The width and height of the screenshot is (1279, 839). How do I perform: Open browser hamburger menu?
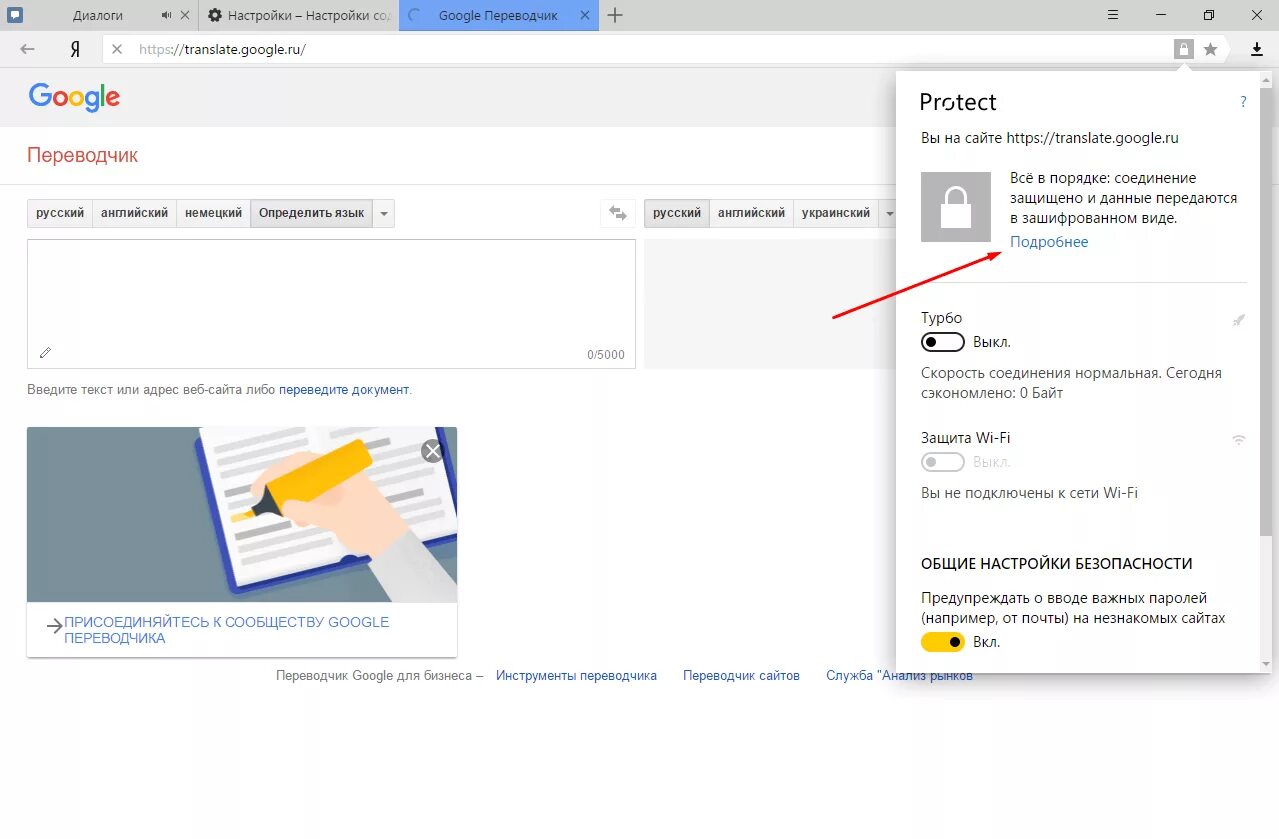(x=1113, y=15)
